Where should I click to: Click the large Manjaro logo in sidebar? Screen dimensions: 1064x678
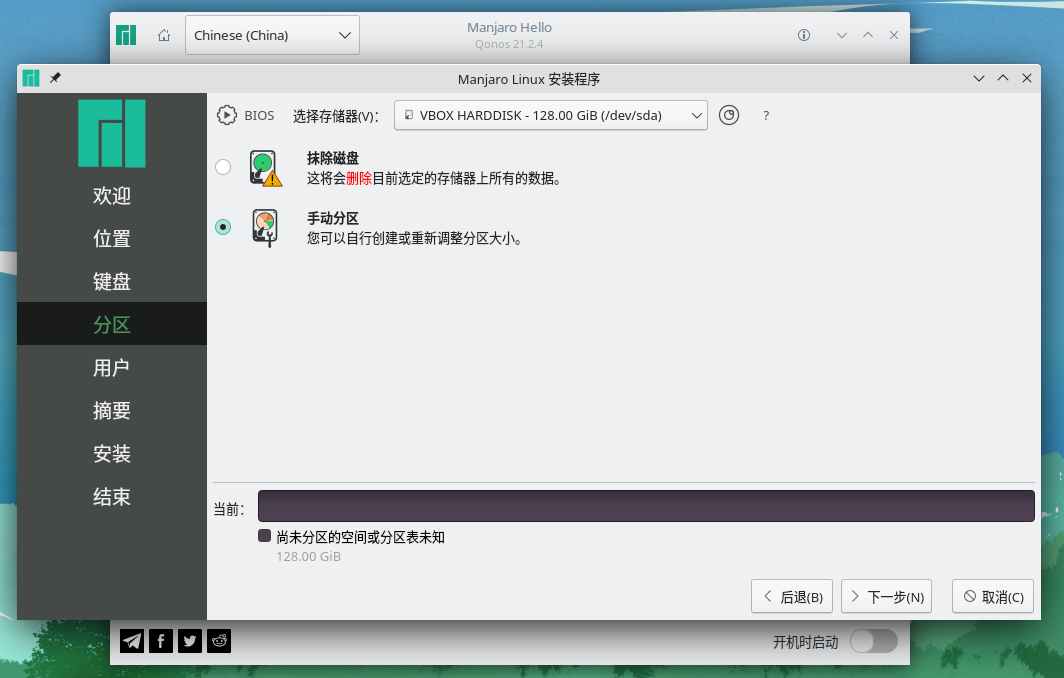click(x=112, y=133)
